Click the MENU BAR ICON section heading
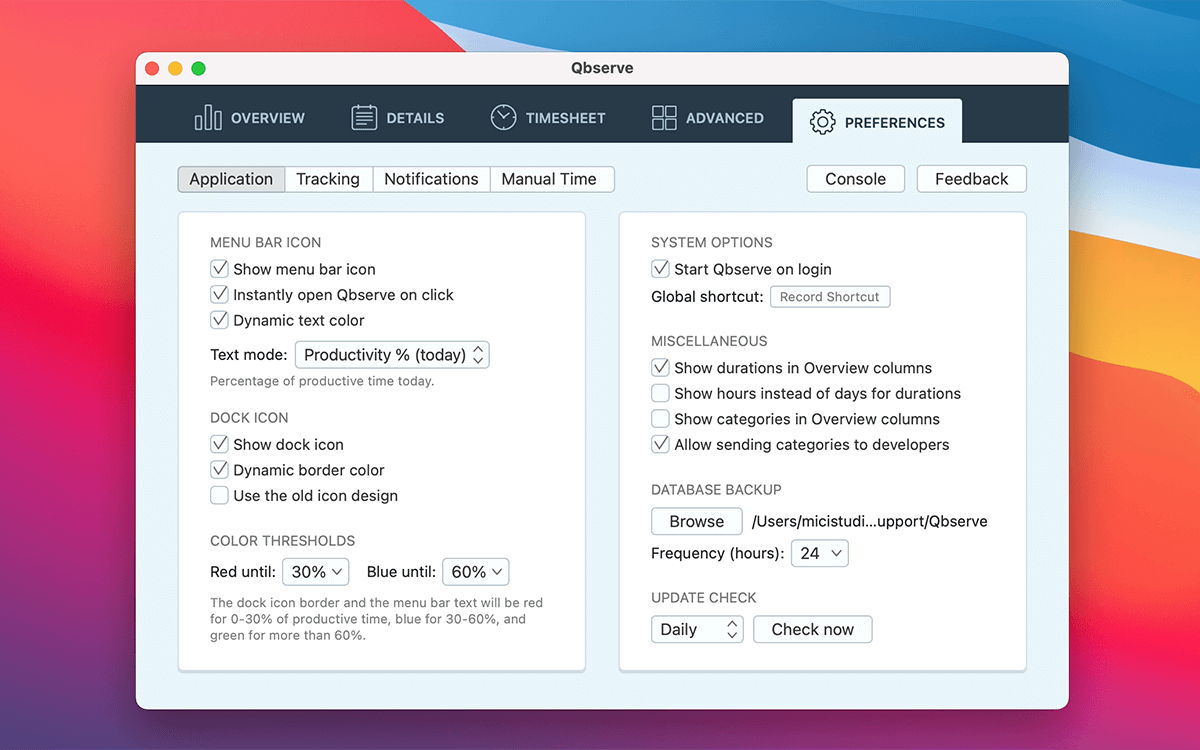The image size is (1200, 750). pyautogui.click(x=266, y=242)
